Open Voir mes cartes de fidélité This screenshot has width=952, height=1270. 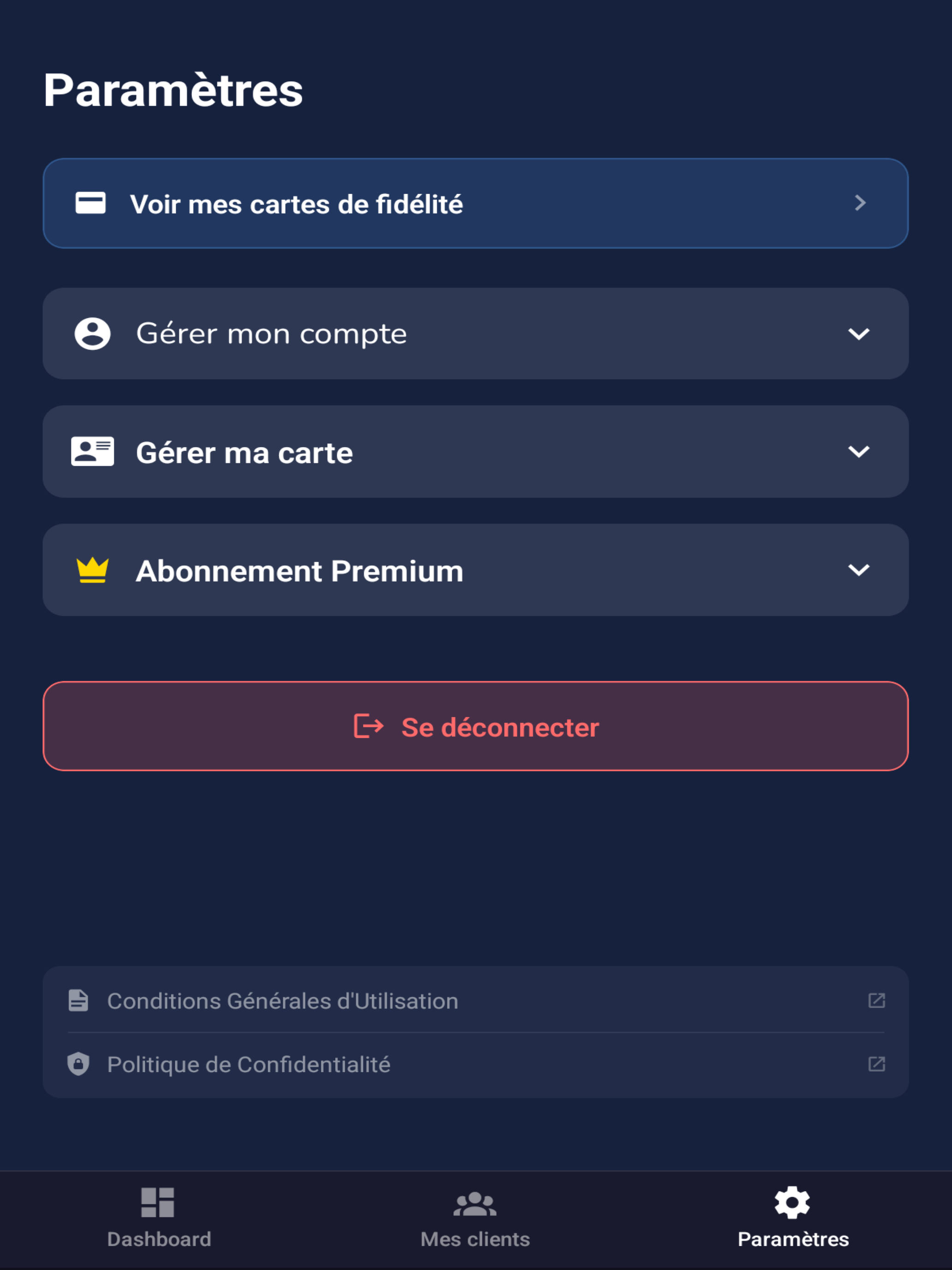click(x=476, y=203)
